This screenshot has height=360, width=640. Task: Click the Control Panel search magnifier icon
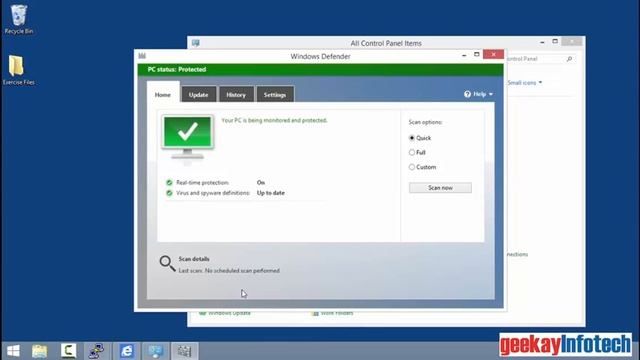click(569, 59)
